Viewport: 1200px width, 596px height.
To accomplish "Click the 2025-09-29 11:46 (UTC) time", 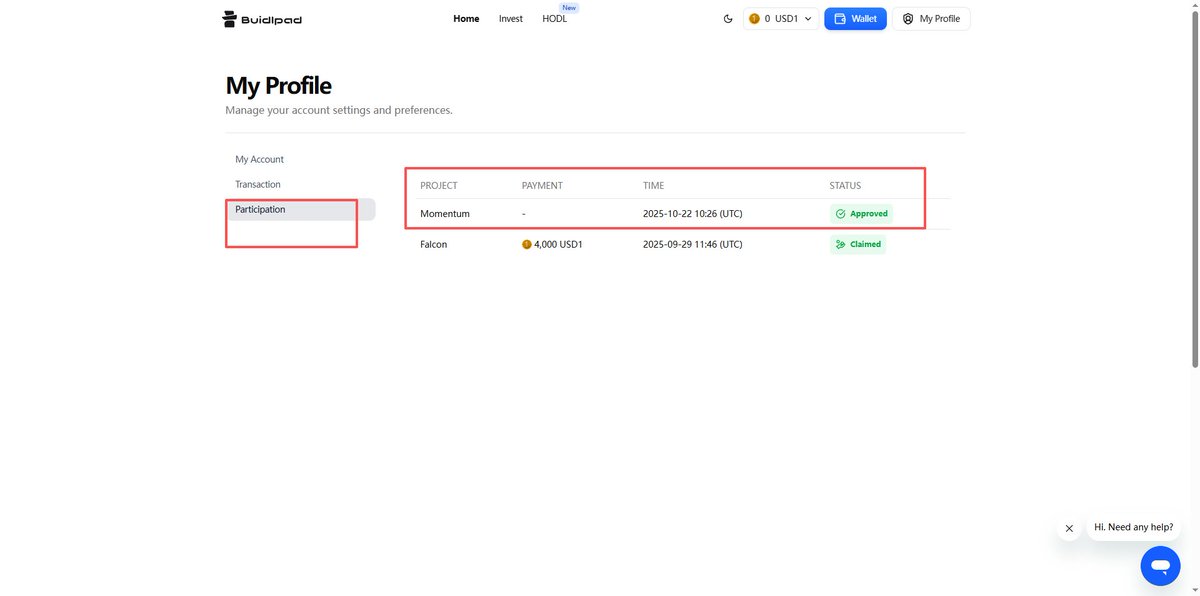I will click(693, 244).
